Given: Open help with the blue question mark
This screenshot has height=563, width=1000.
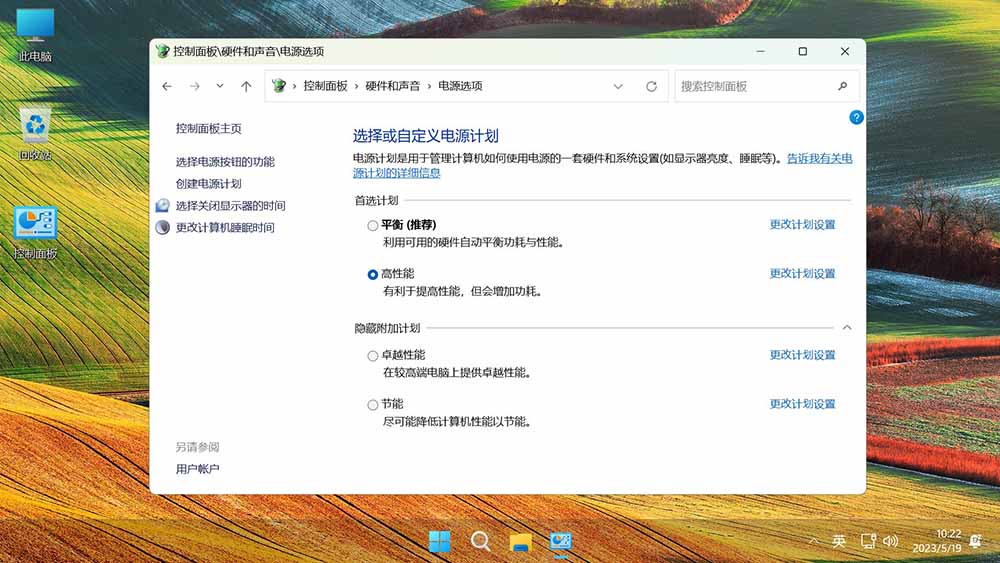Looking at the screenshot, I should tap(857, 117).
